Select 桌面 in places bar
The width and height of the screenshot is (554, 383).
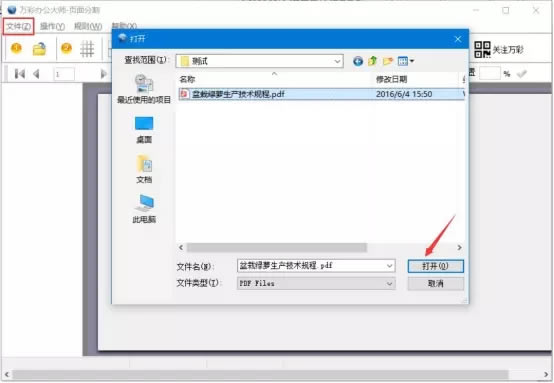tap(144, 130)
